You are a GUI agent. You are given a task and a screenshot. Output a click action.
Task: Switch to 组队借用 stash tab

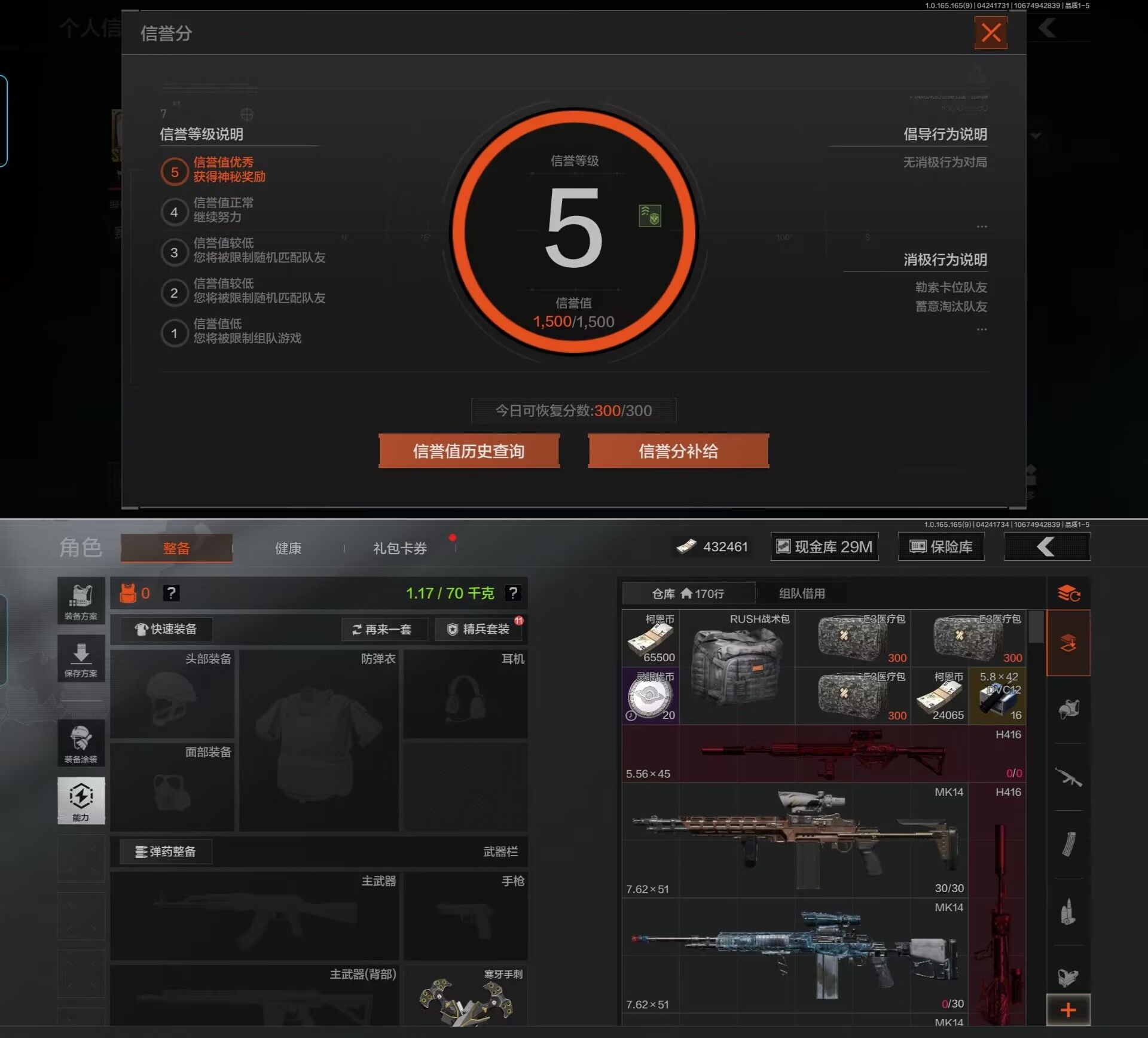click(x=802, y=594)
